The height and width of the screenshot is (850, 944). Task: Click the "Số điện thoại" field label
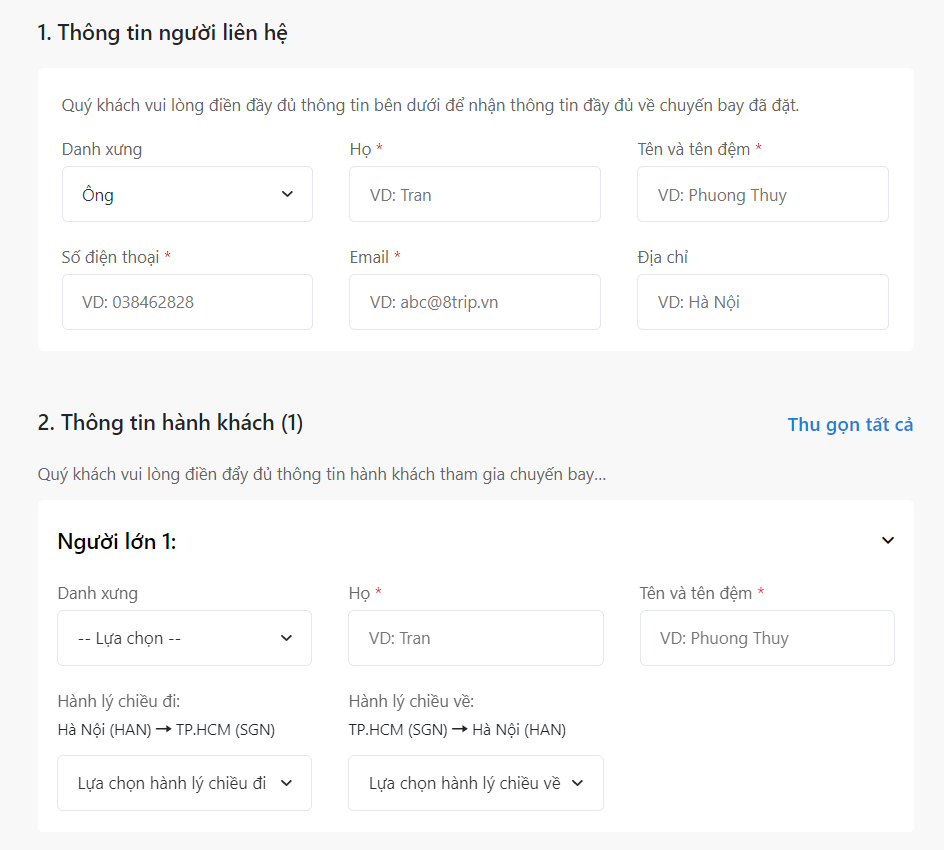pyautogui.click(x=110, y=257)
